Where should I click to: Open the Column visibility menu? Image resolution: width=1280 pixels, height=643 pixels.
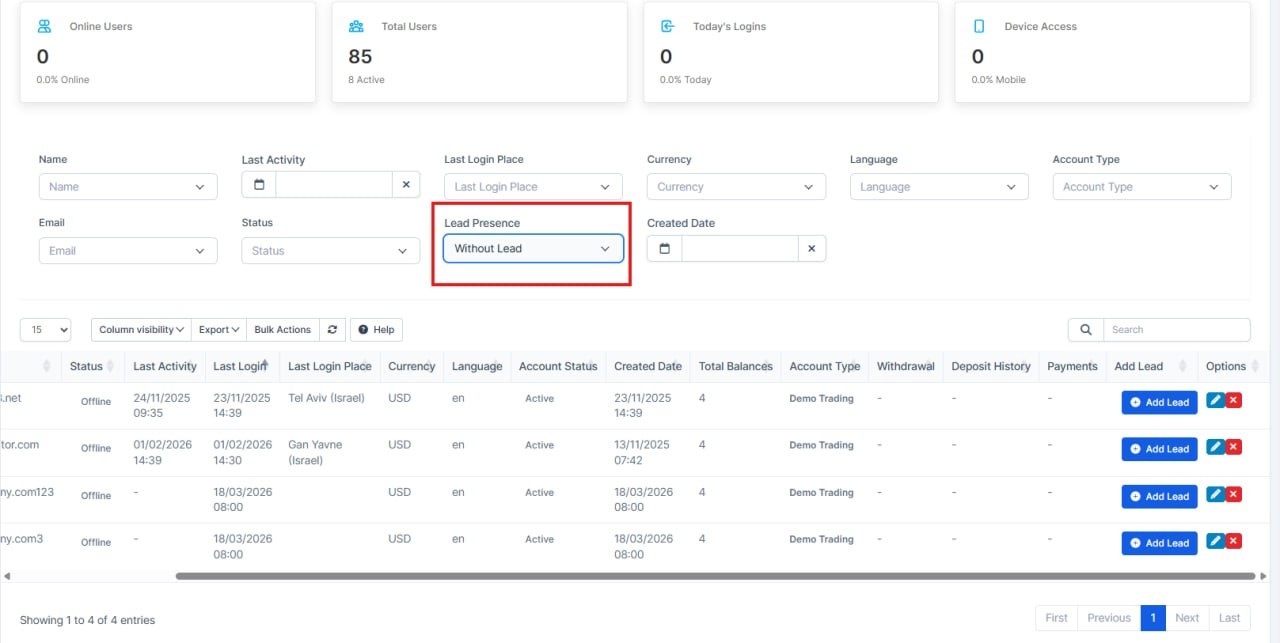pos(141,330)
